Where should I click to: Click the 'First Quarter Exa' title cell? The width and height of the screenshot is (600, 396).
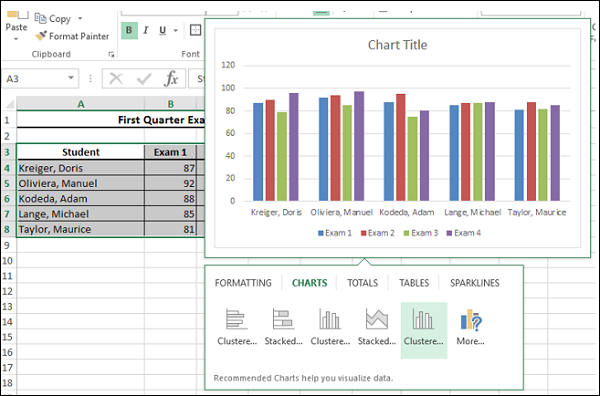(111, 120)
